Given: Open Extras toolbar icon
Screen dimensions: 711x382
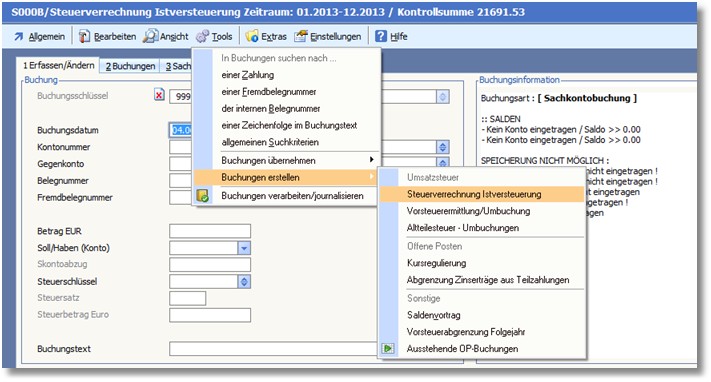Looking at the screenshot, I should [252, 36].
